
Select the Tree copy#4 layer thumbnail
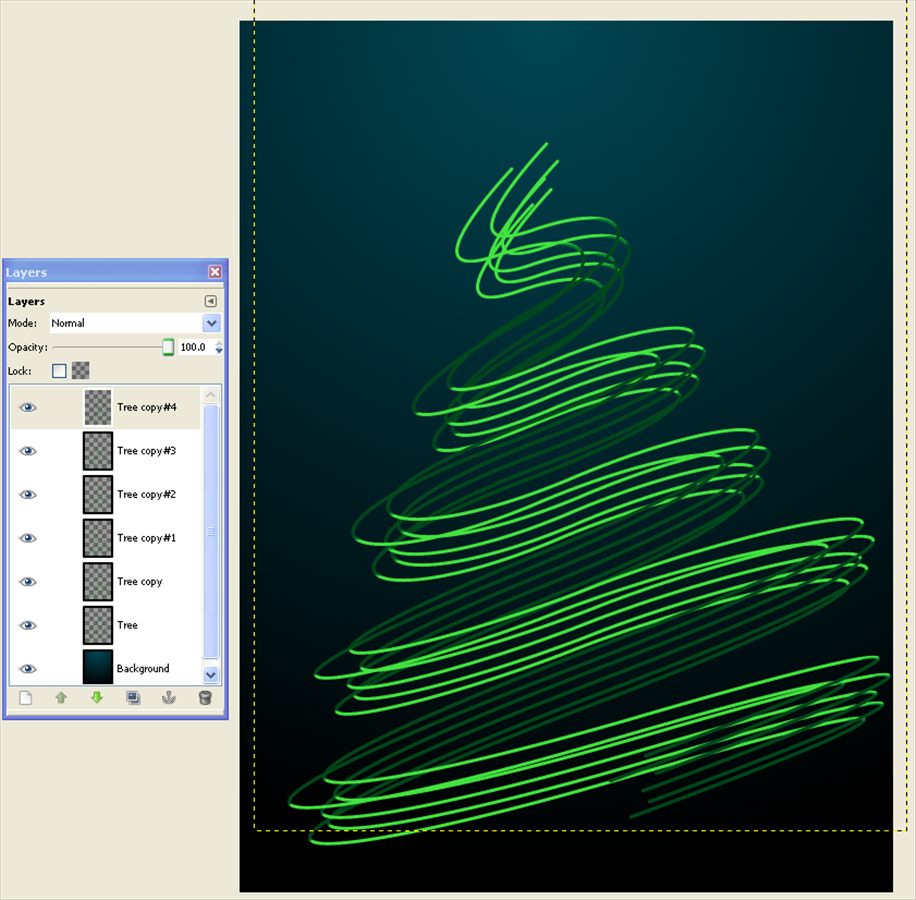(98, 407)
